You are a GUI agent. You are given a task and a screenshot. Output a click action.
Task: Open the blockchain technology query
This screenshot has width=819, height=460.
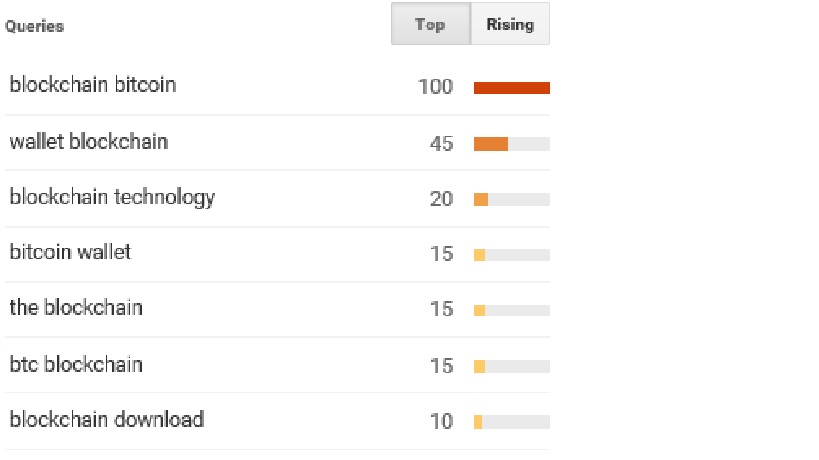pyautogui.click(x=112, y=198)
